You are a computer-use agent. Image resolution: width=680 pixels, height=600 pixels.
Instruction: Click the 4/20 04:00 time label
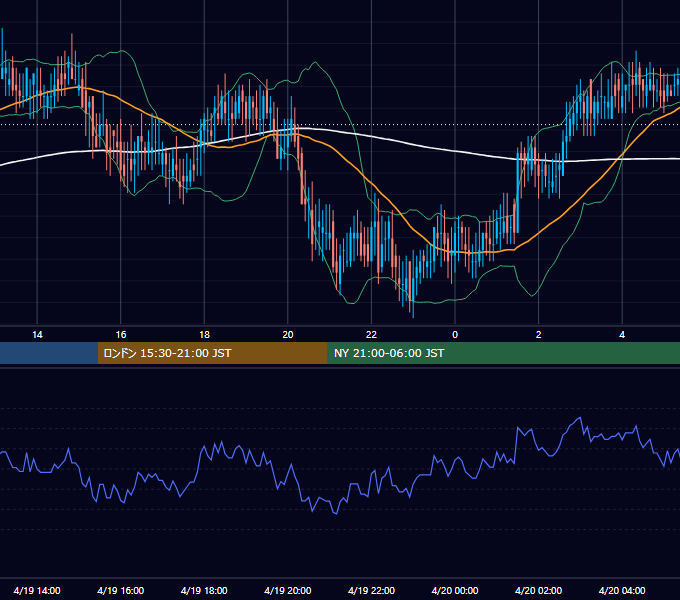pos(622,590)
